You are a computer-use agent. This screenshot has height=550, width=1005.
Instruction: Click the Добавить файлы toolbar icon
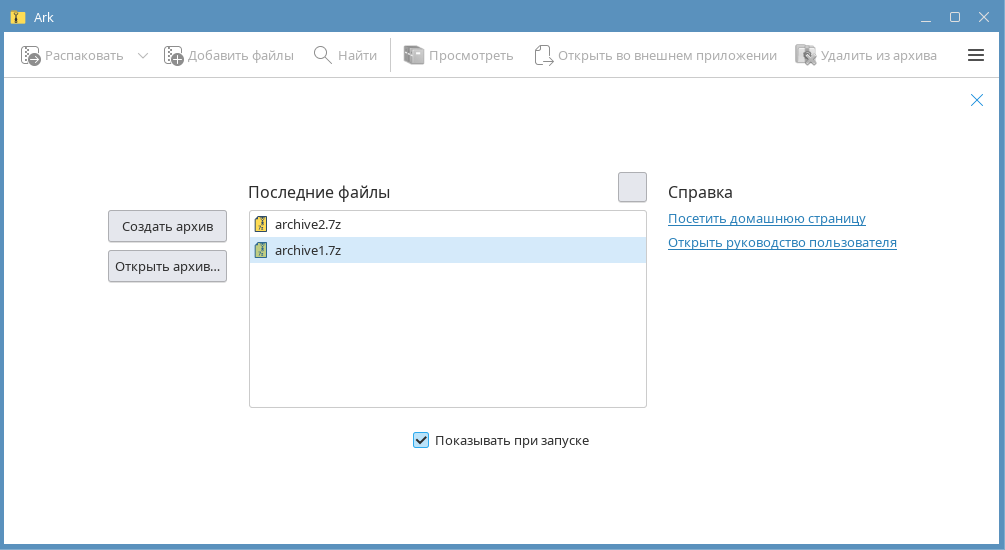pyautogui.click(x=174, y=56)
